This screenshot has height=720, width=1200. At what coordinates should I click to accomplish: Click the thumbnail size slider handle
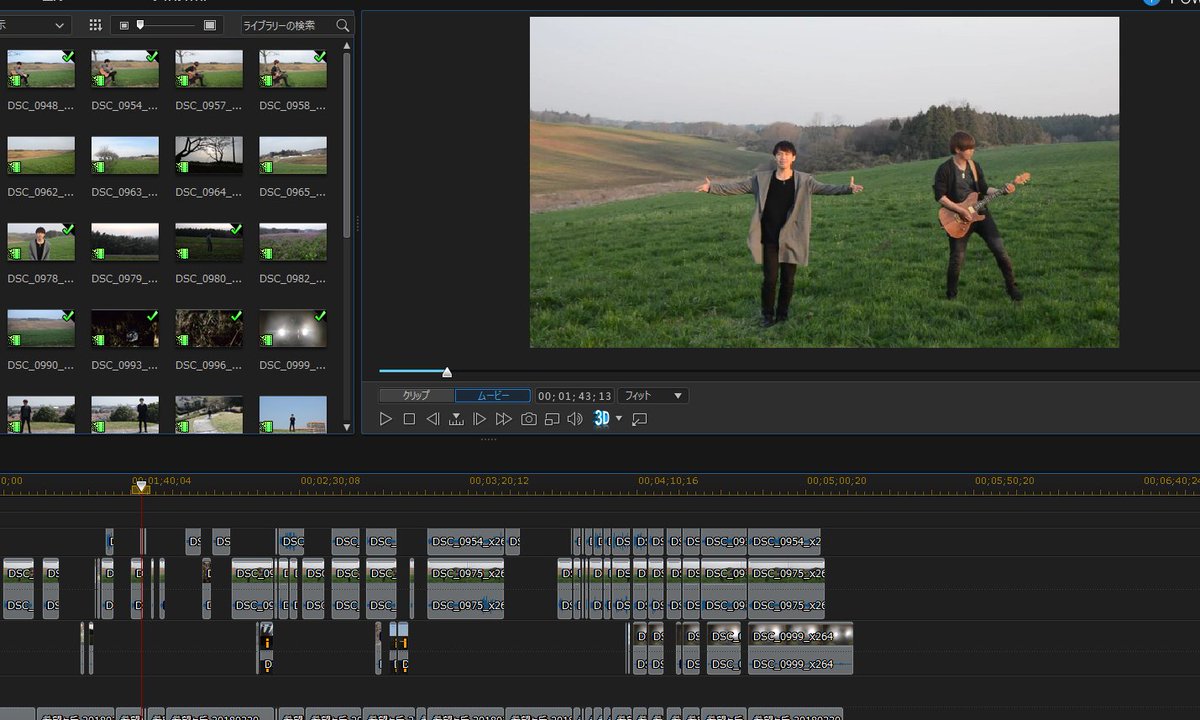(140, 24)
